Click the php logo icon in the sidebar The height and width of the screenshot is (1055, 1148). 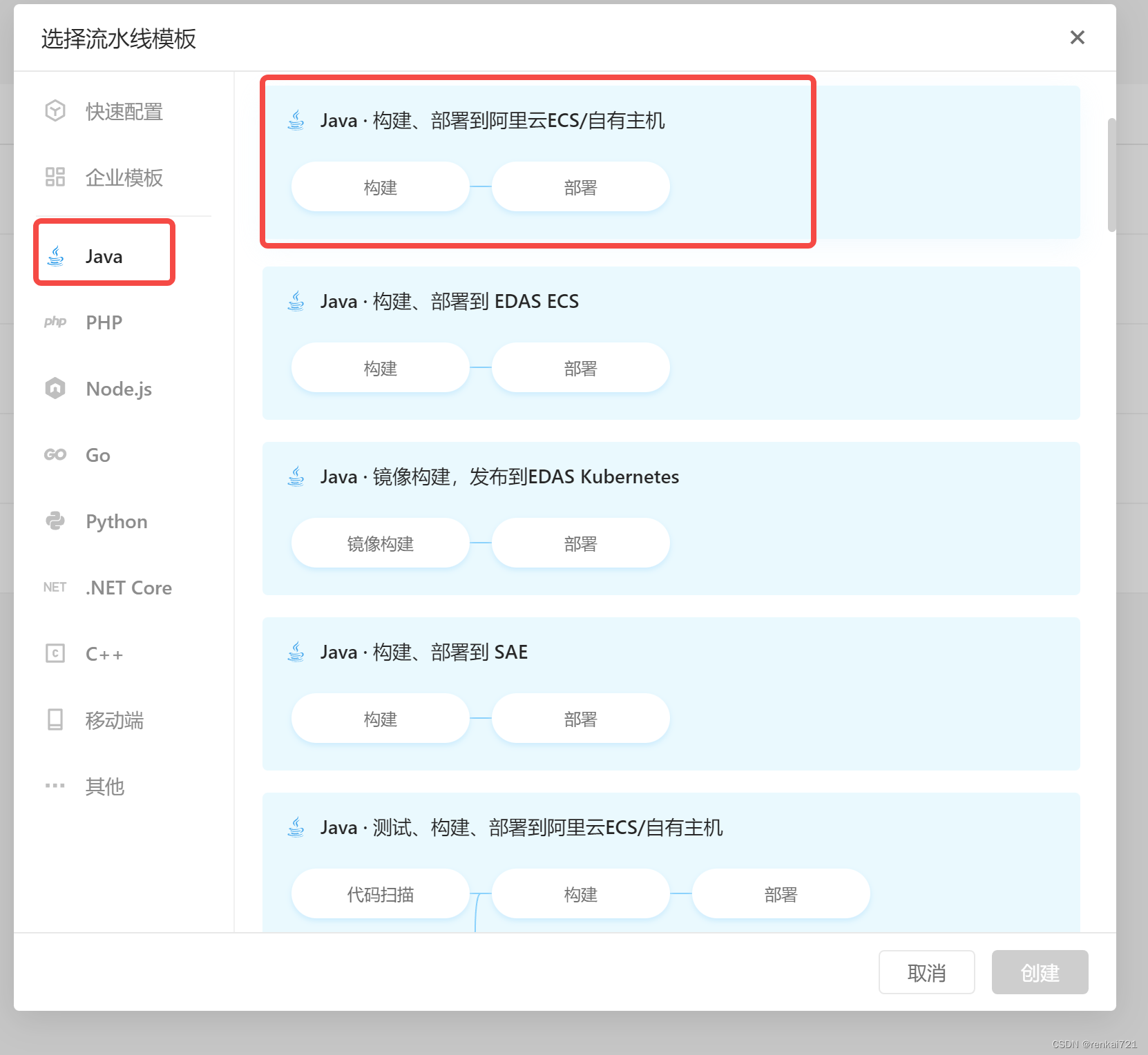point(55,322)
